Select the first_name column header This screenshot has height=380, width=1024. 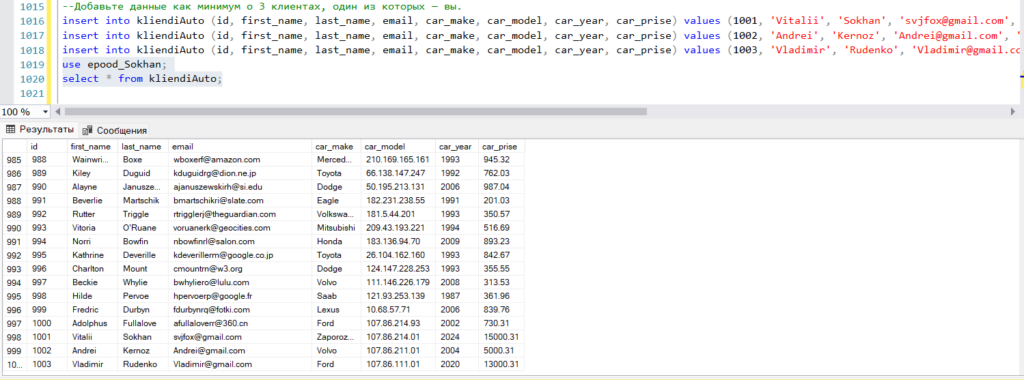pos(92,146)
